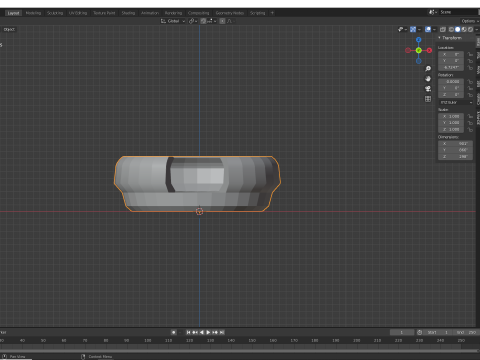Open the overlays options arrow

point(434,29)
